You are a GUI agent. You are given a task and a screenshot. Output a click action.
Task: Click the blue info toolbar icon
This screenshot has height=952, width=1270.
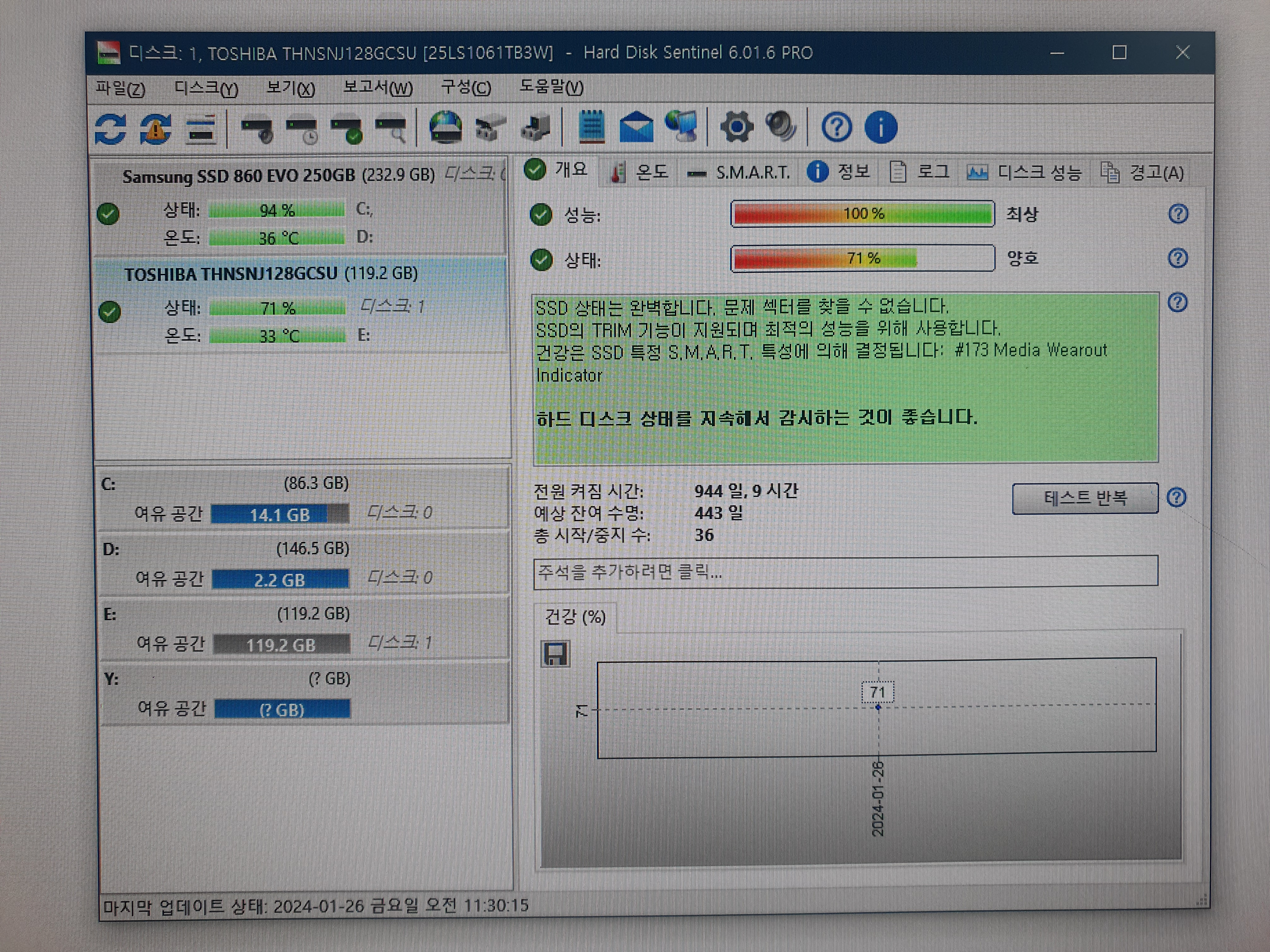pos(881,127)
